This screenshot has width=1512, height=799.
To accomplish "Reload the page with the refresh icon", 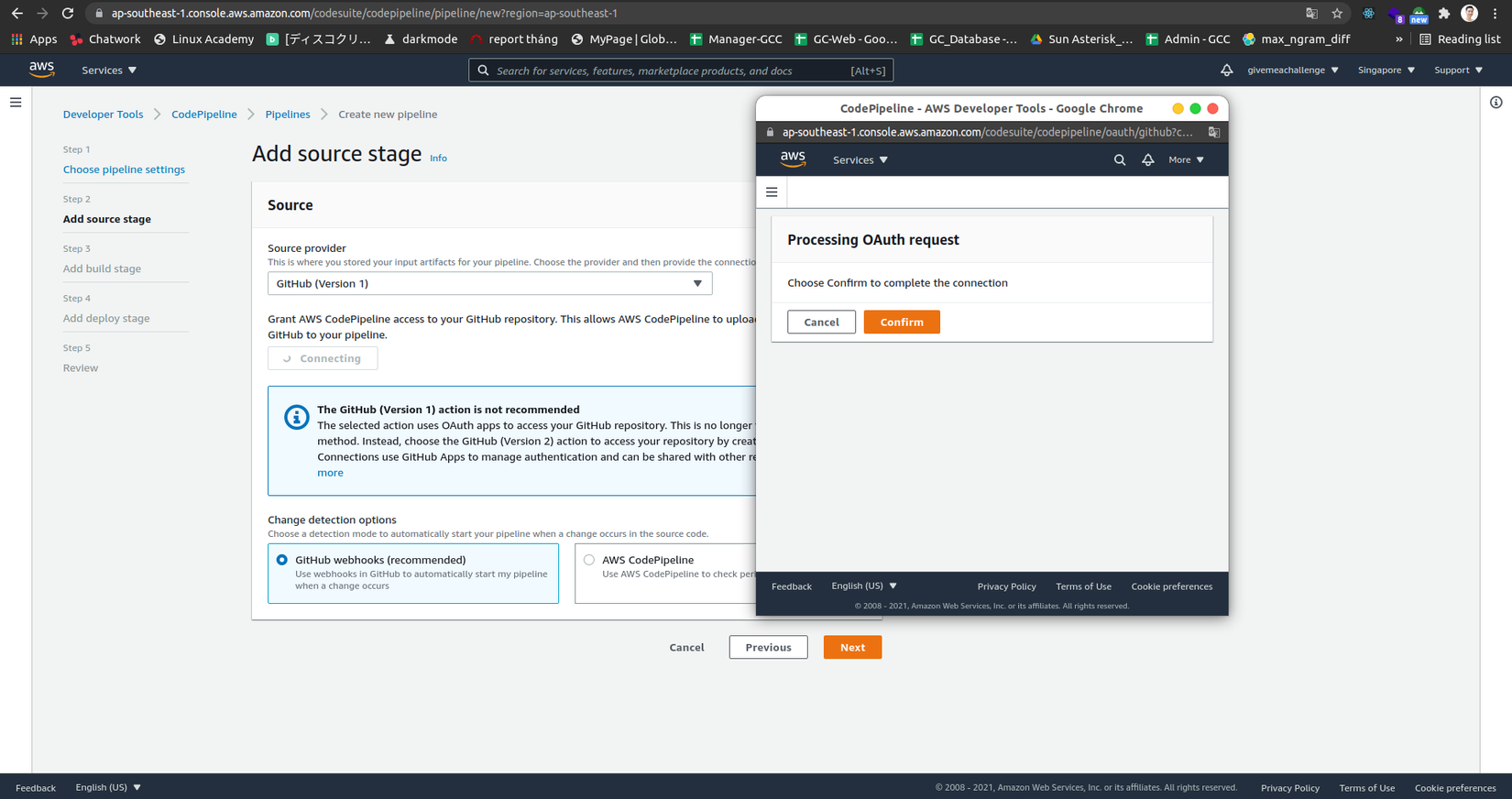I will (68, 14).
